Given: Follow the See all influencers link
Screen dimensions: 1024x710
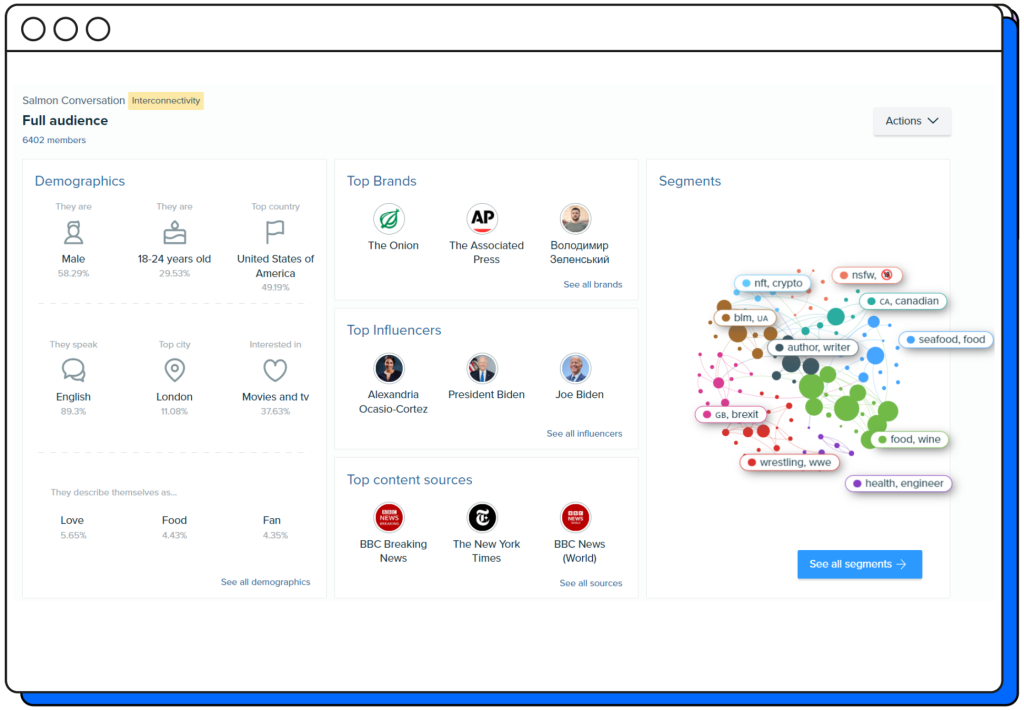Looking at the screenshot, I should pos(584,434).
